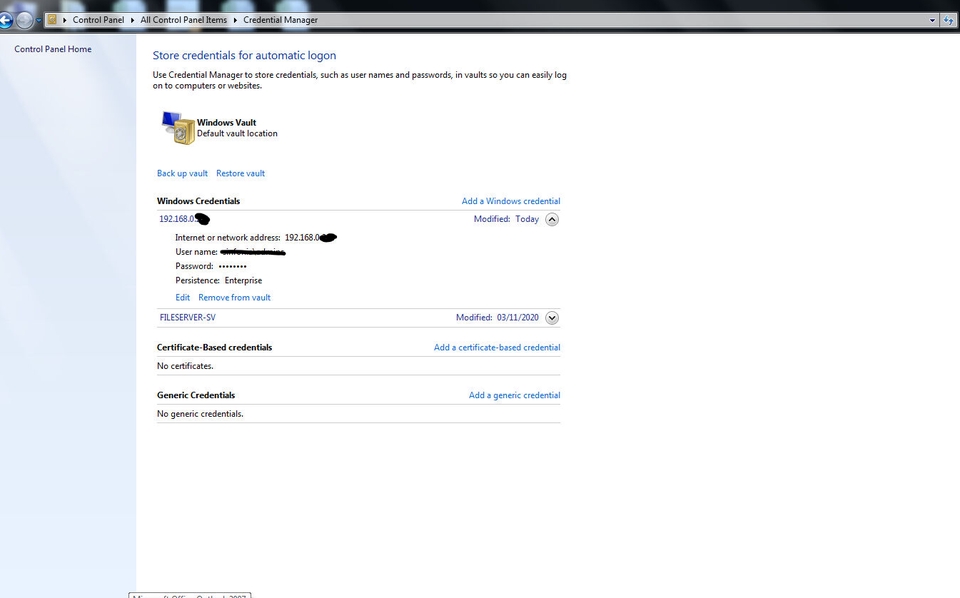This screenshot has width=960, height=598.
Task: Expand arrow after All Control Panel Items
Action: 235,20
